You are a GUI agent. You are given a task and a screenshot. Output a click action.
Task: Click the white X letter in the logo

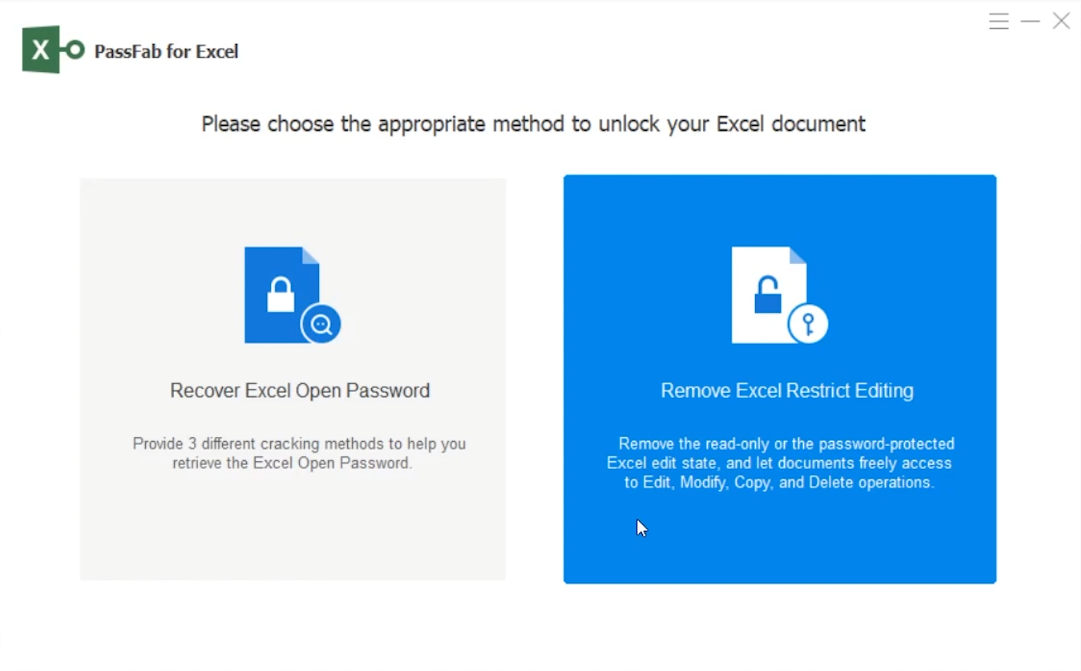[40, 51]
